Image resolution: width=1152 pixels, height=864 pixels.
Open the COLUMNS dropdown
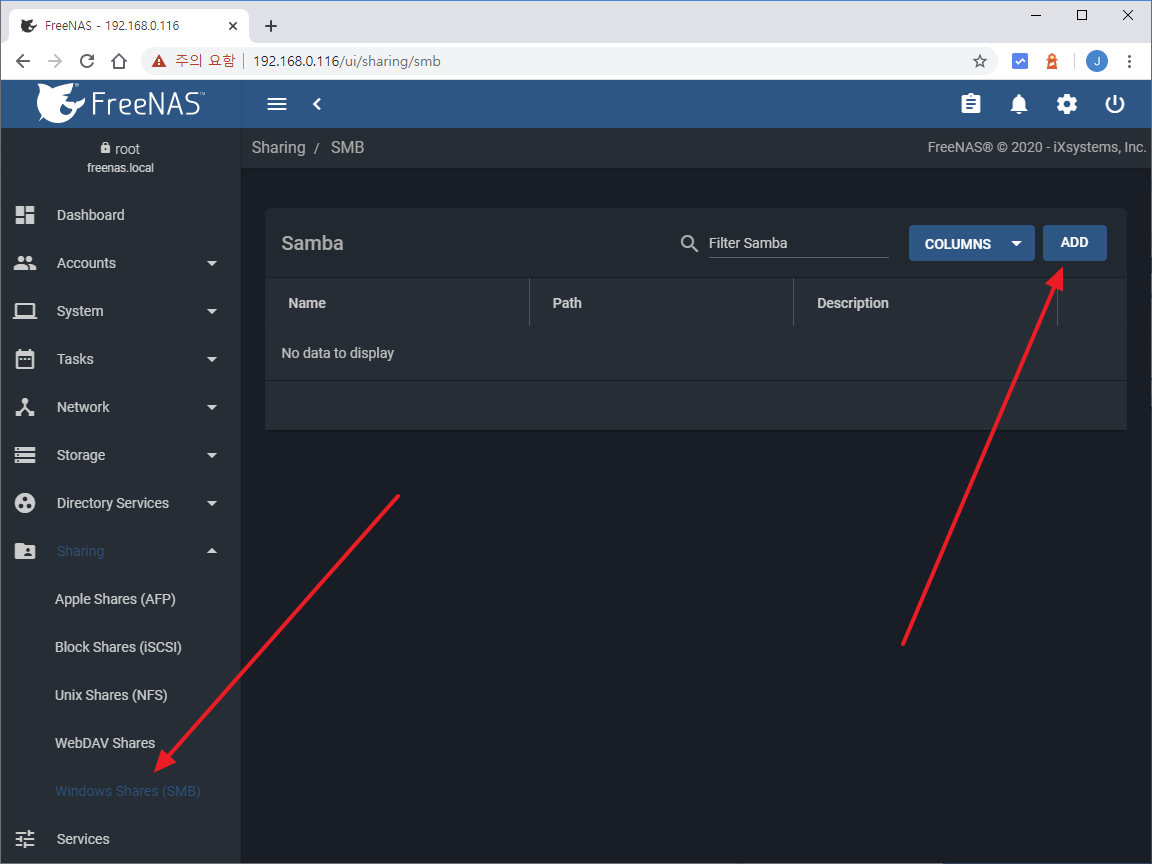tap(971, 243)
